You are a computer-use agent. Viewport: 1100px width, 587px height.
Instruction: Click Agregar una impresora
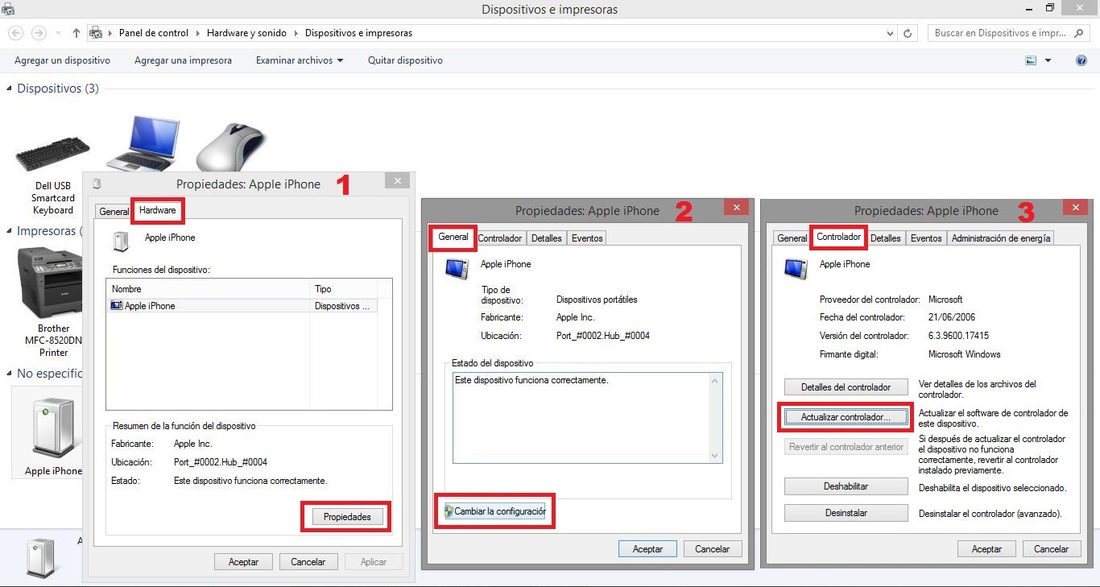pos(183,61)
